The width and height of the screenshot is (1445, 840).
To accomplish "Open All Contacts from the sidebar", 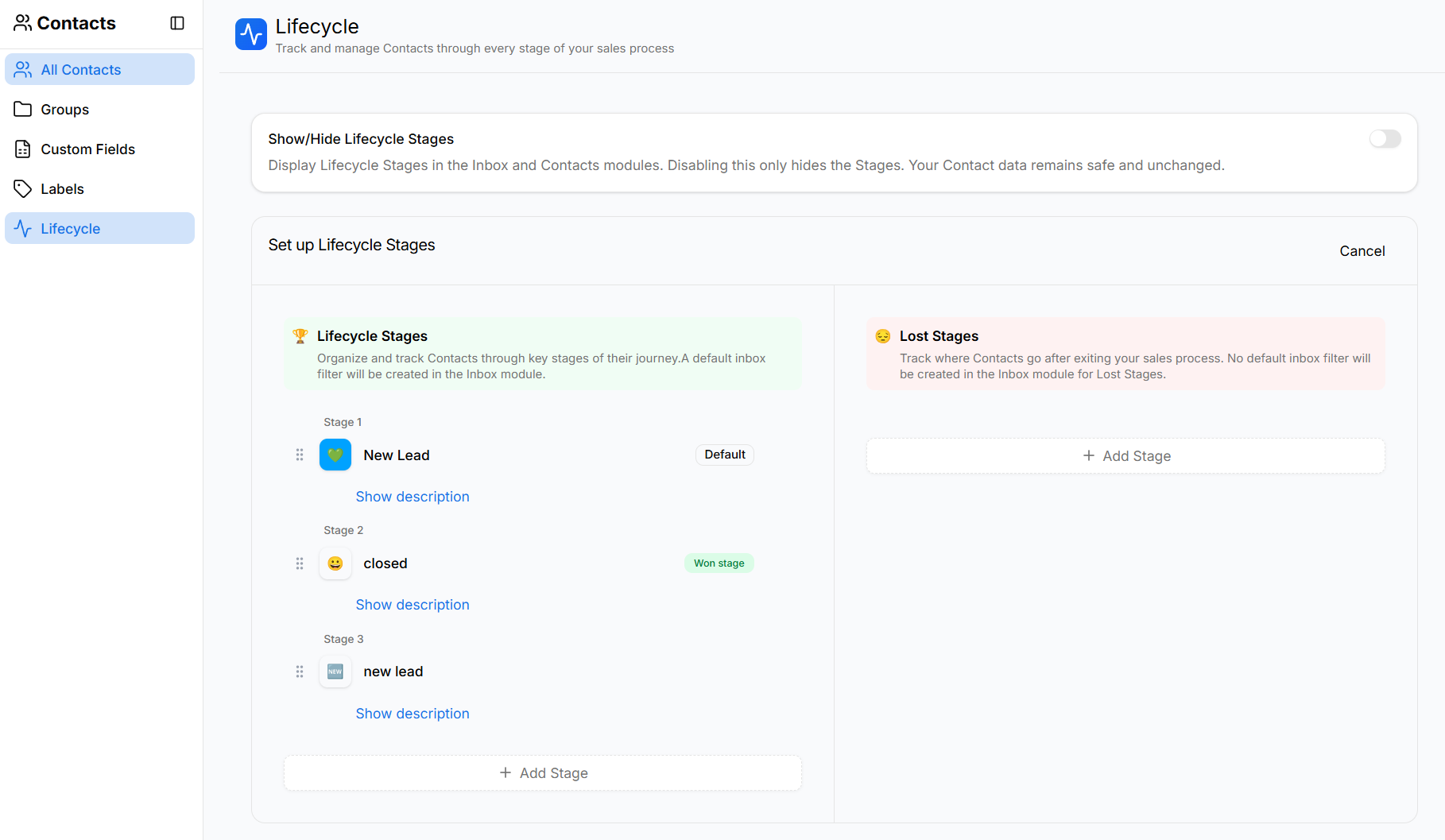I will [80, 69].
